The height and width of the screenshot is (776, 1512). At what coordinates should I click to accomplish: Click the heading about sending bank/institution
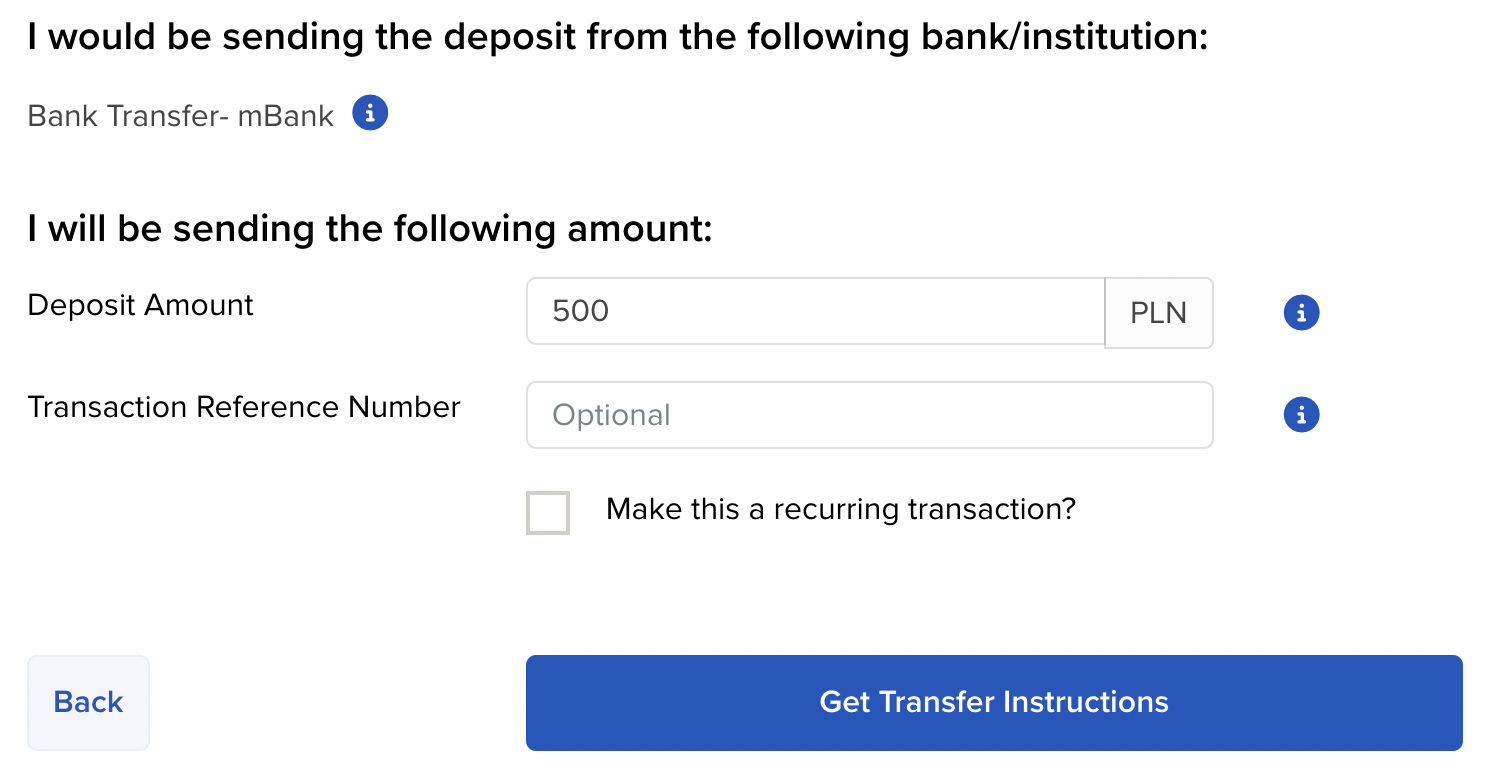618,38
